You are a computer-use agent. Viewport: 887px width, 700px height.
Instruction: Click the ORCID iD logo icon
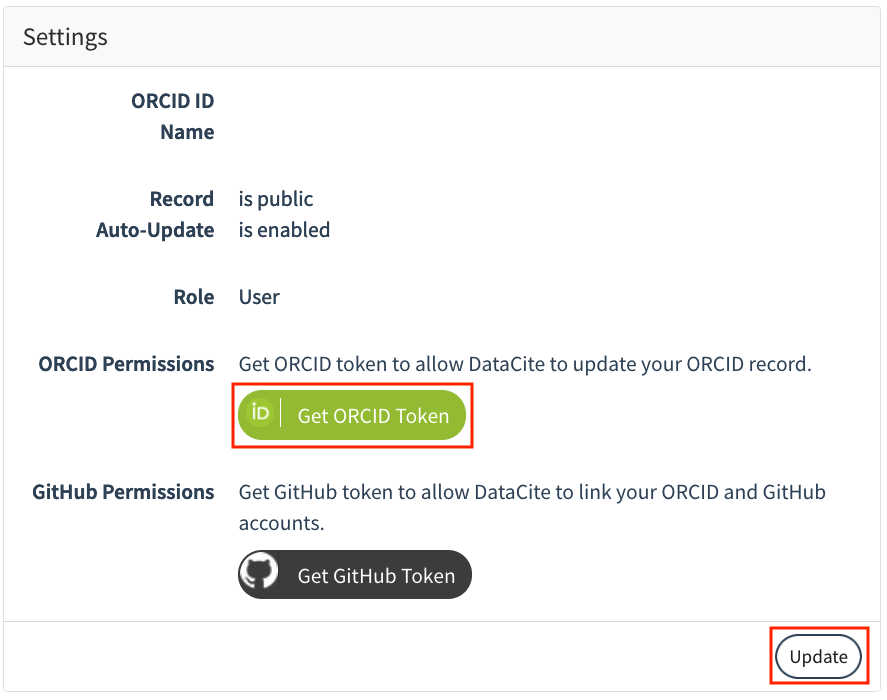(x=260, y=413)
